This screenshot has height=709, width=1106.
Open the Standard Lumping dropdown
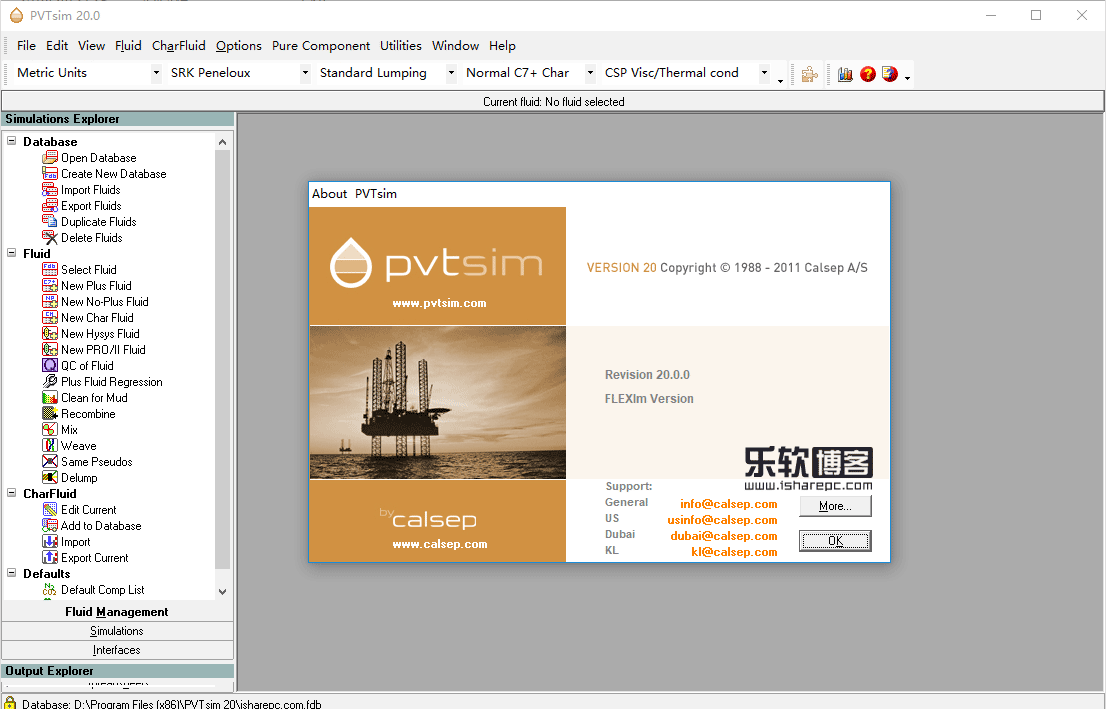[x=451, y=73]
